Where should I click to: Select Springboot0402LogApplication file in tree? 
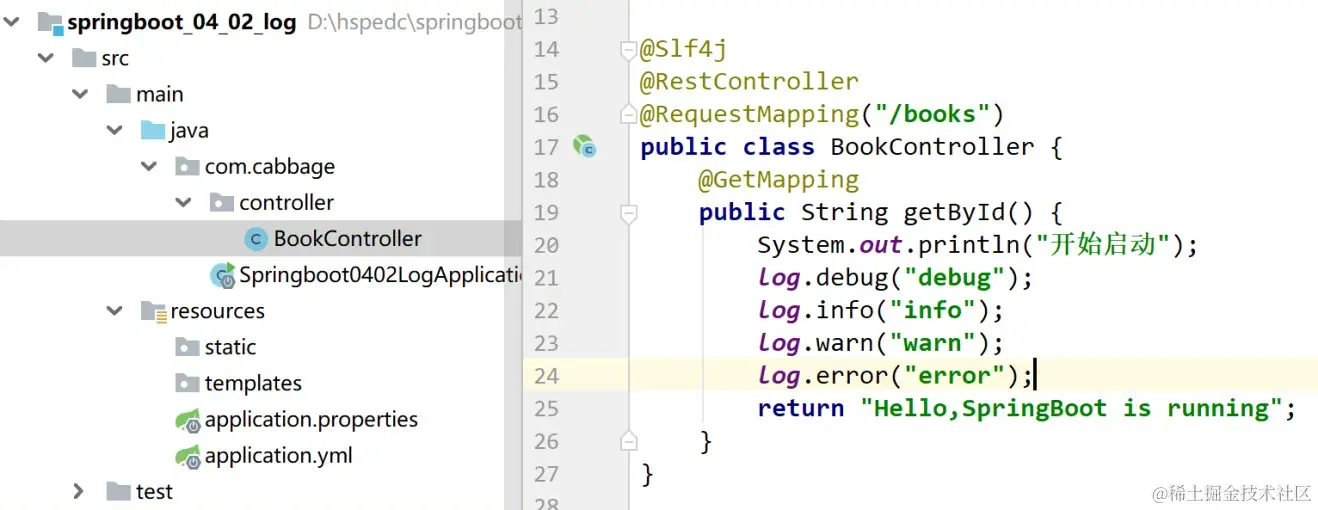[x=379, y=274]
